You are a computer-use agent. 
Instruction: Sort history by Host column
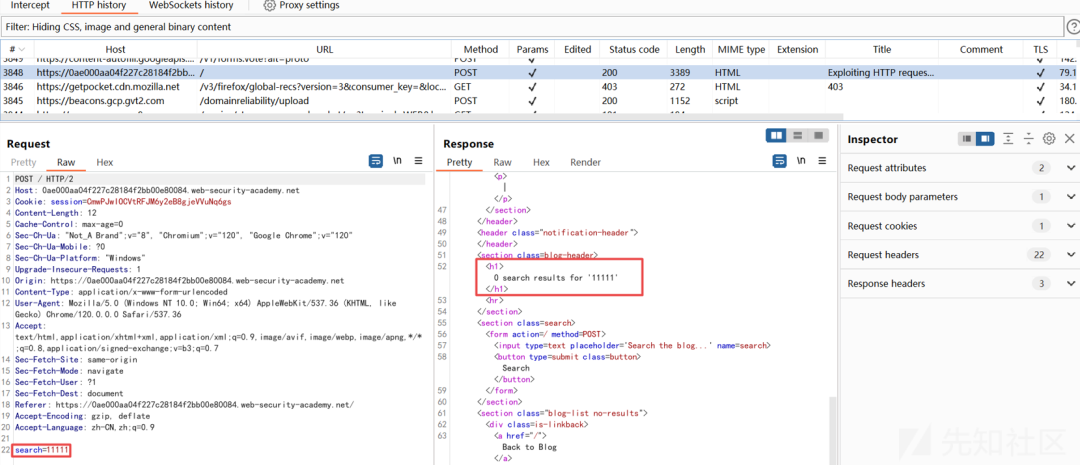tap(115, 50)
